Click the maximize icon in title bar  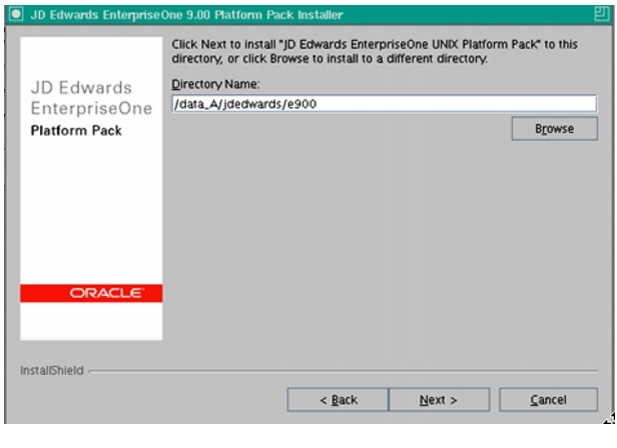[x=601, y=15]
